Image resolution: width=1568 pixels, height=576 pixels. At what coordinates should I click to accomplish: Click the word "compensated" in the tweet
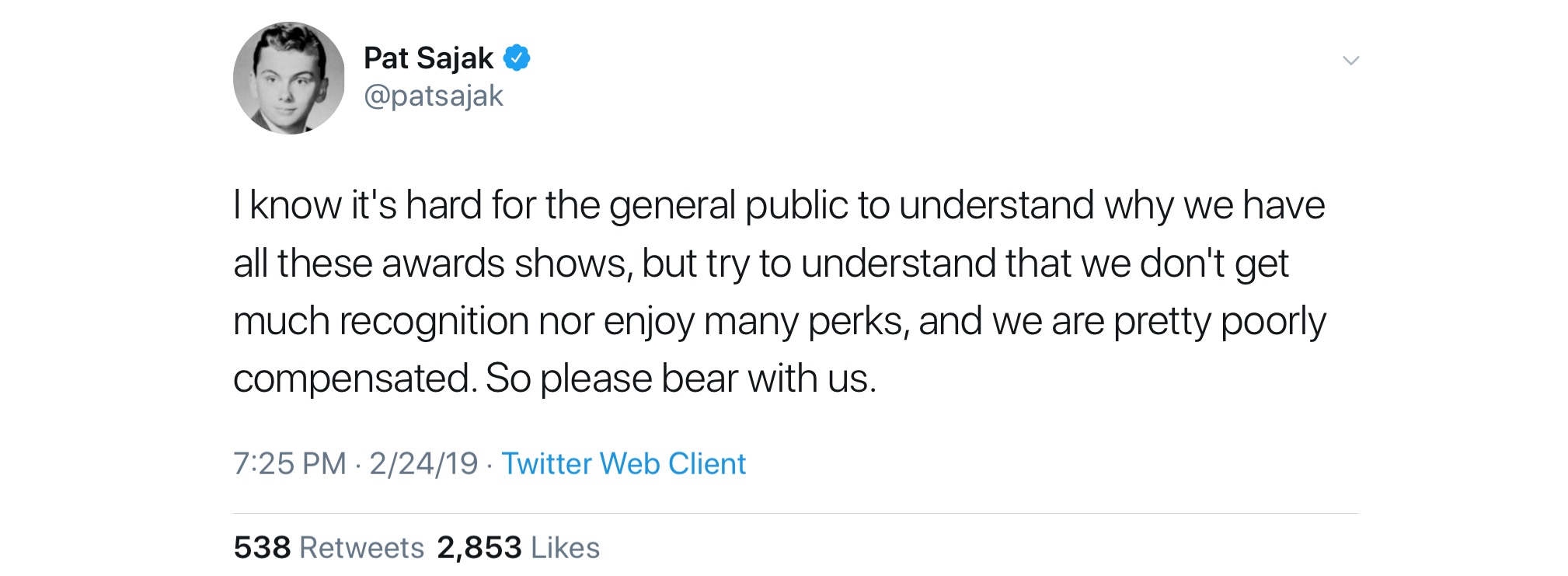click(354, 379)
